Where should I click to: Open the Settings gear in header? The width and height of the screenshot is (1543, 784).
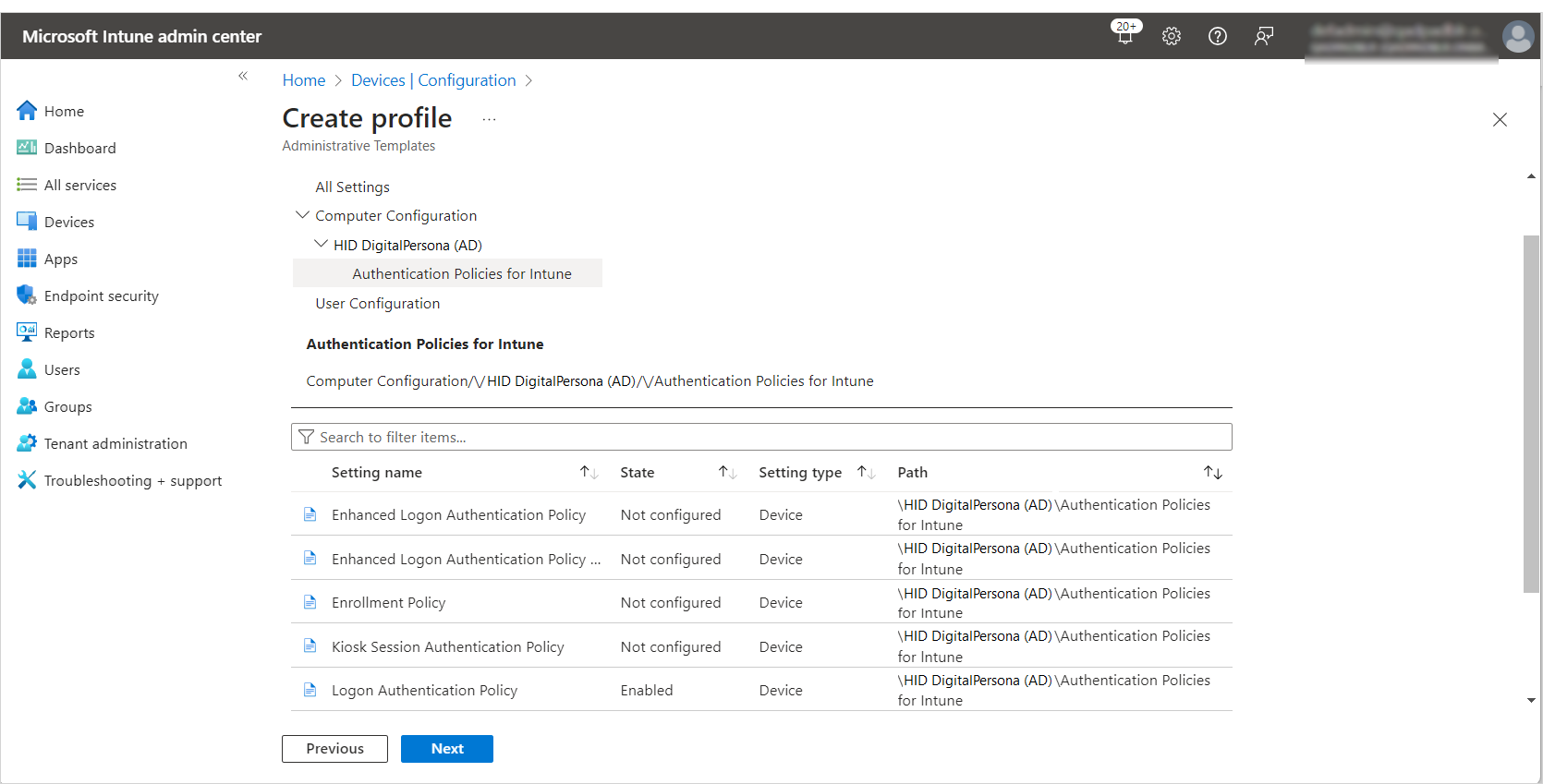click(1172, 36)
